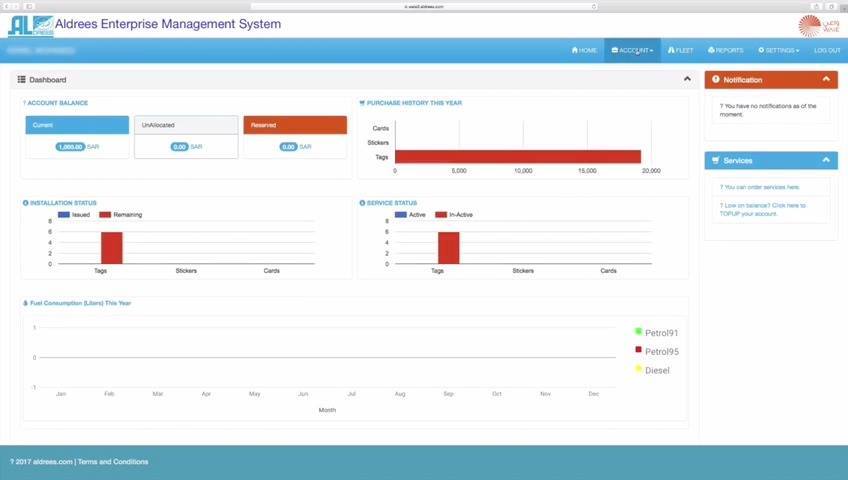Go to the Reports menu item
The image size is (848, 480).
[726, 50]
